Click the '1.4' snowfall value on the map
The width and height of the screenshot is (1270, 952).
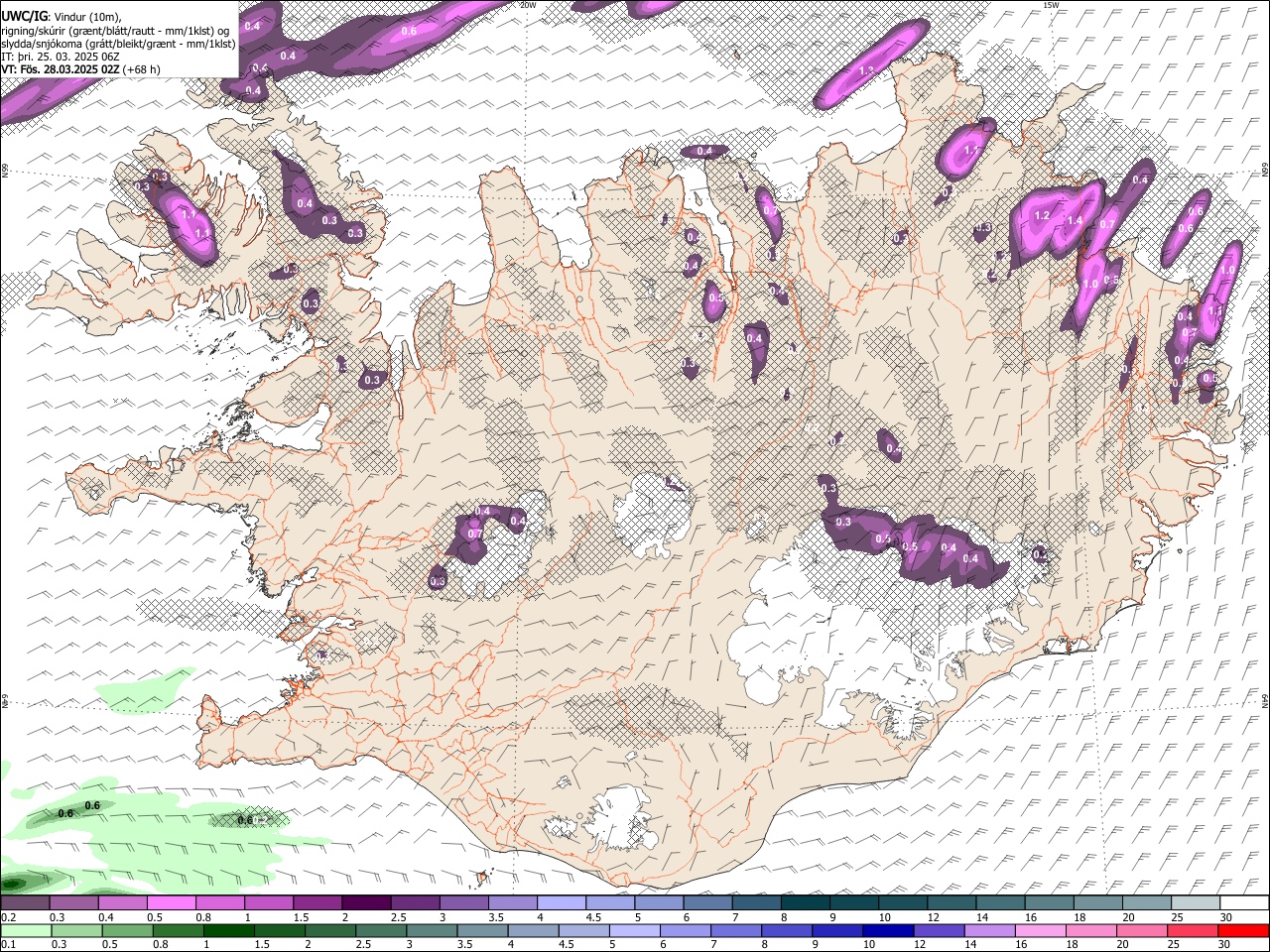coord(1074,221)
